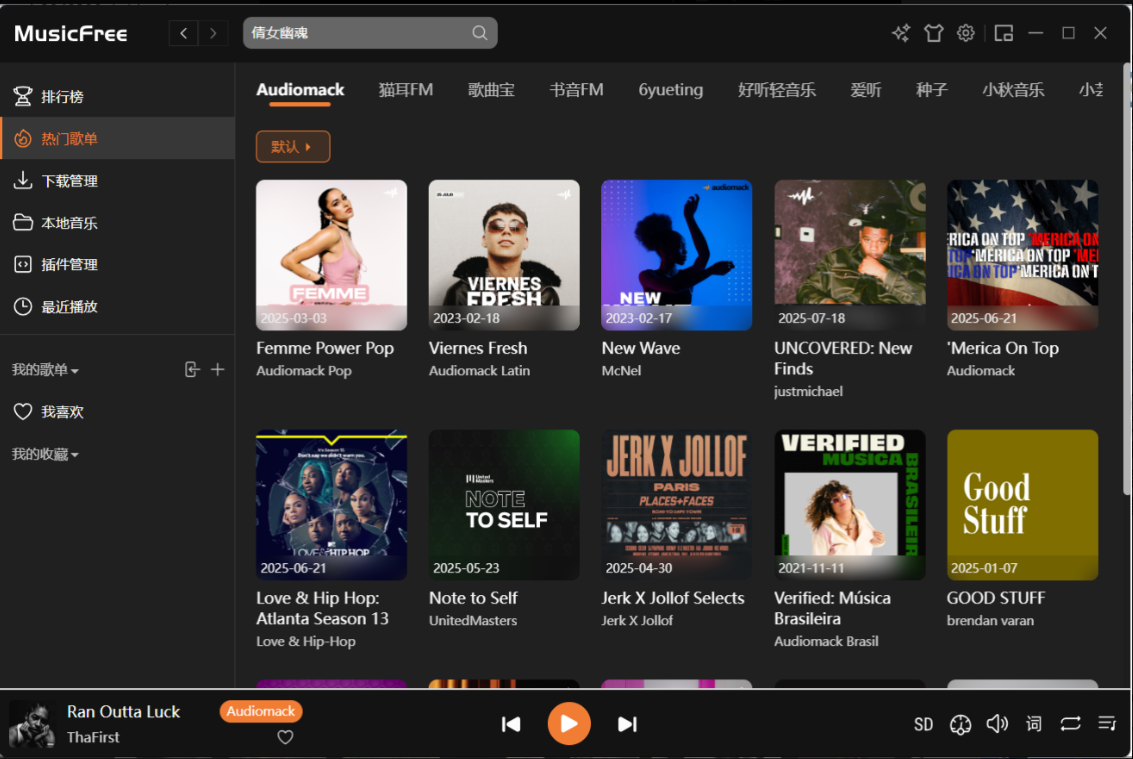Open 我喜欢 favorites list

pos(117,411)
